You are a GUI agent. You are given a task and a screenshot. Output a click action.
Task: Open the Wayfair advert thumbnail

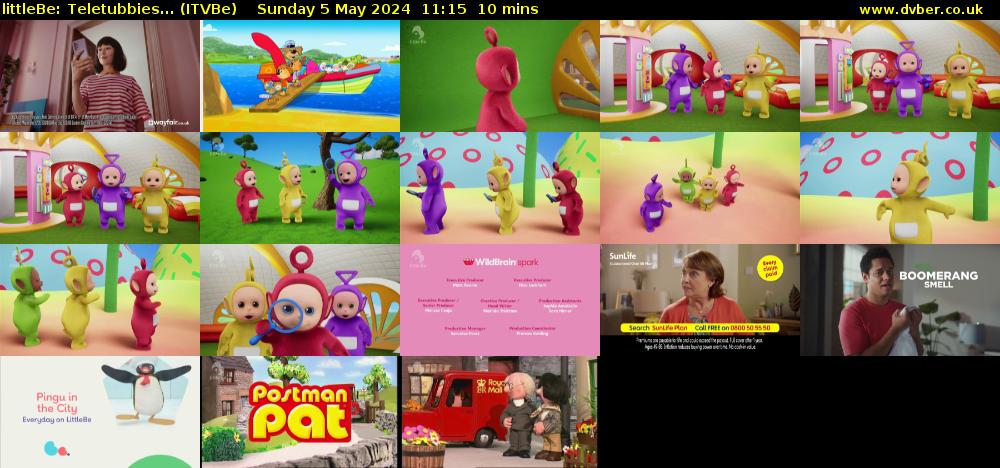tap(100, 76)
